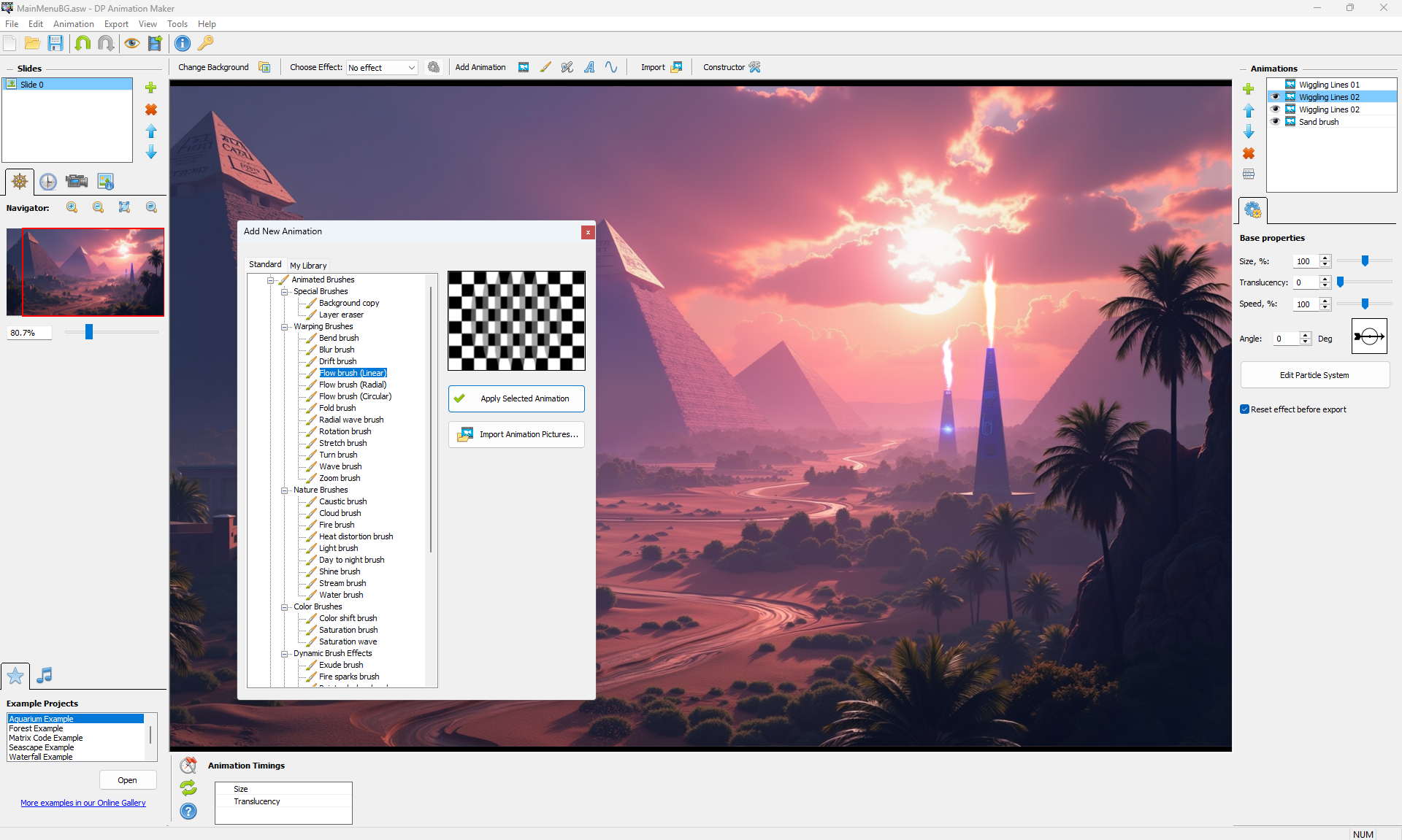This screenshot has height=840, width=1402.
Task: Click the Navigator zoom percentage slider
Action: pyautogui.click(x=89, y=333)
